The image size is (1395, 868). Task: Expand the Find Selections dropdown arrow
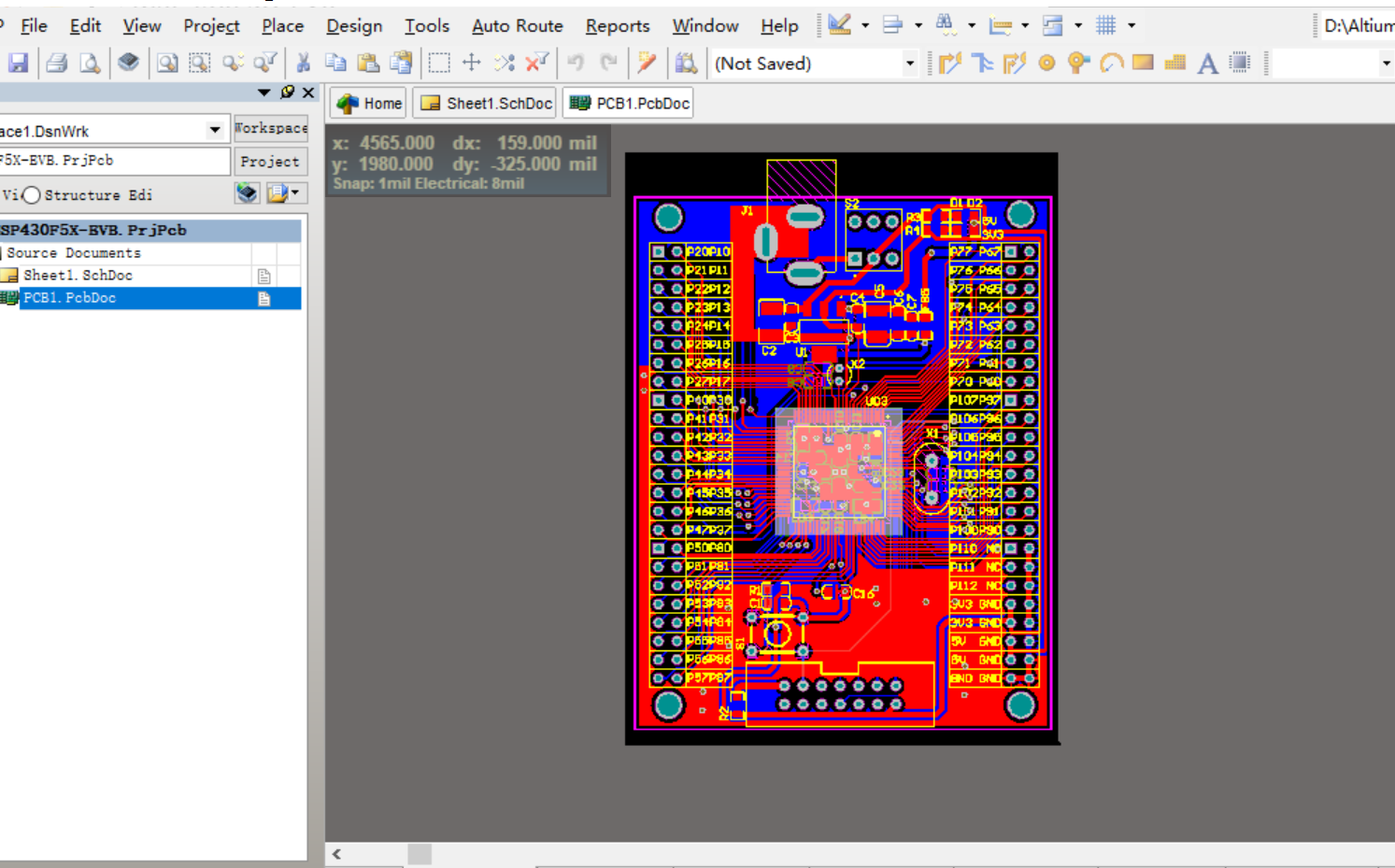pos(972,25)
